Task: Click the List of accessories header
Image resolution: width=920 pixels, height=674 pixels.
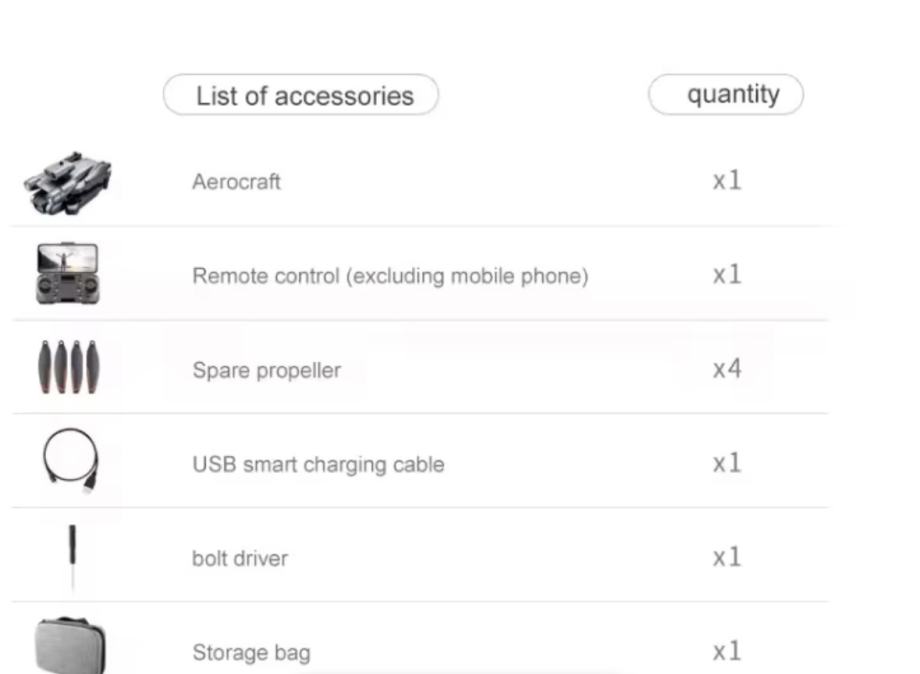Action: [301, 96]
